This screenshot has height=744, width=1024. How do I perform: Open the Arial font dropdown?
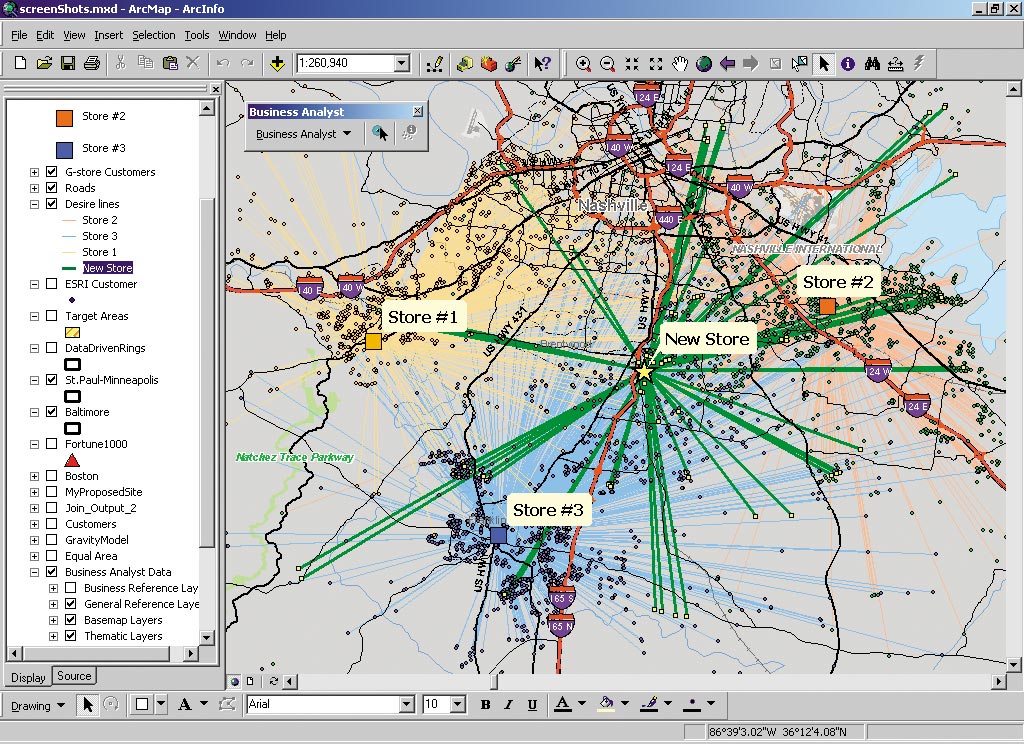point(407,704)
